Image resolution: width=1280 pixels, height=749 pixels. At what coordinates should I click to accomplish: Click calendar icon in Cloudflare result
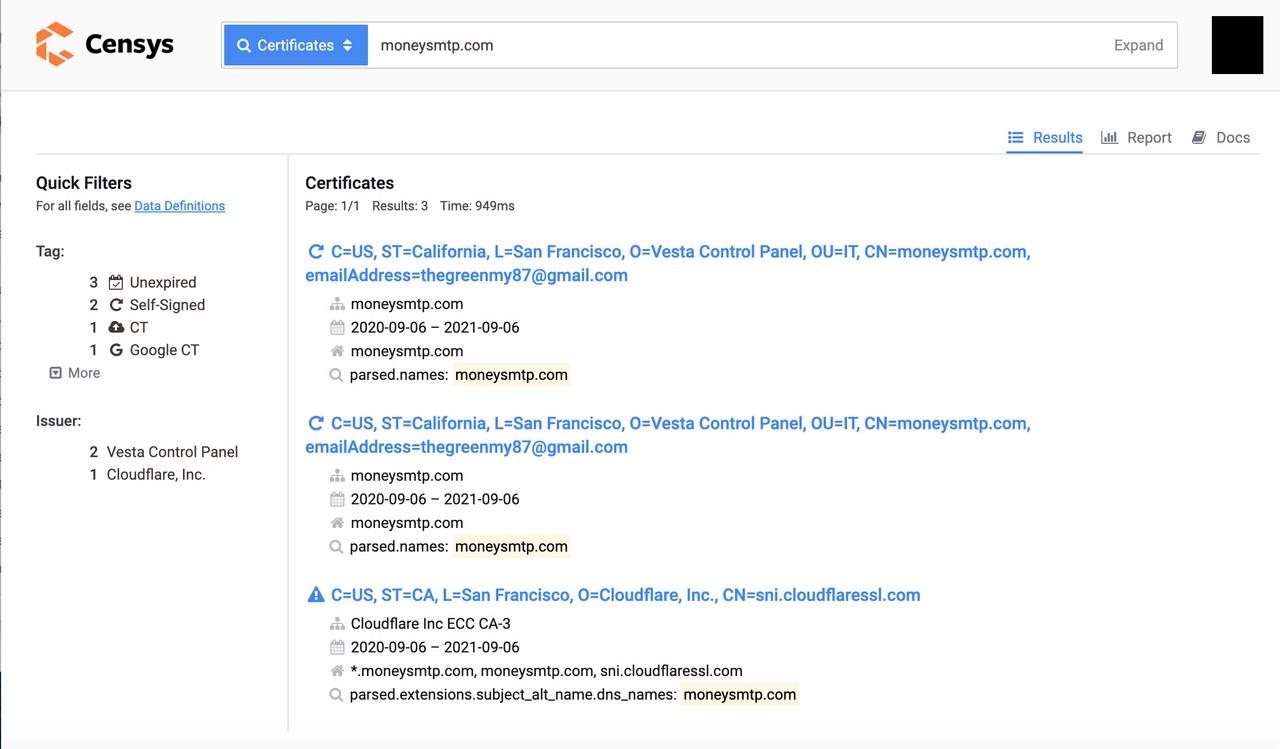pos(337,647)
